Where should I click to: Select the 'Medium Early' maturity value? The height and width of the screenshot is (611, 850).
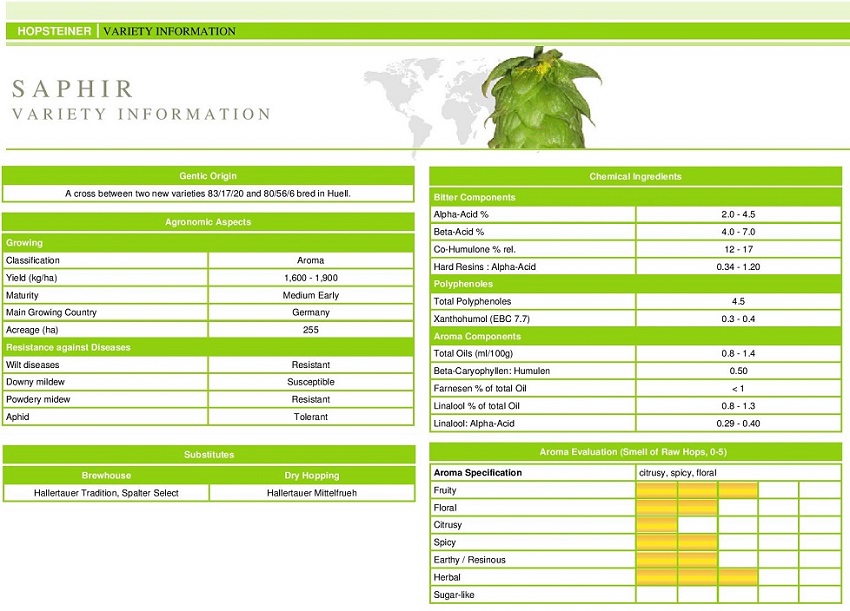click(x=311, y=295)
